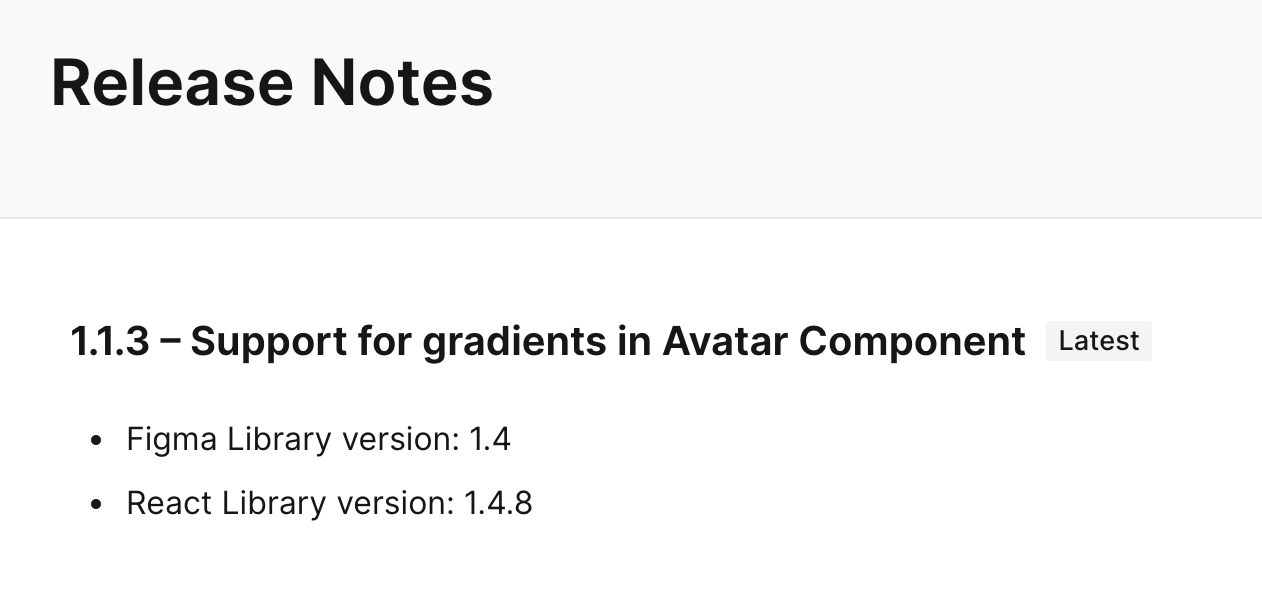Click the en dash after 1.1.3

coord(170,343)
